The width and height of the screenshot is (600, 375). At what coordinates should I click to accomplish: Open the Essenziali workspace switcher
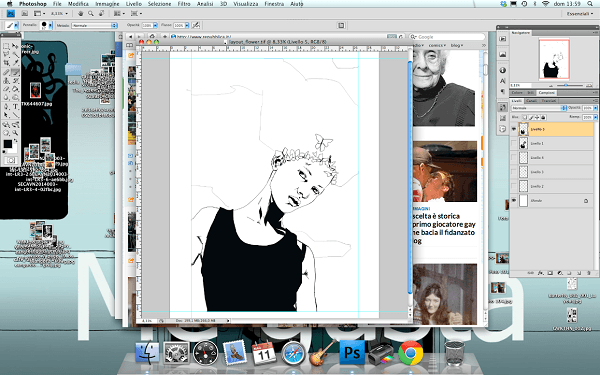[580, 13]
